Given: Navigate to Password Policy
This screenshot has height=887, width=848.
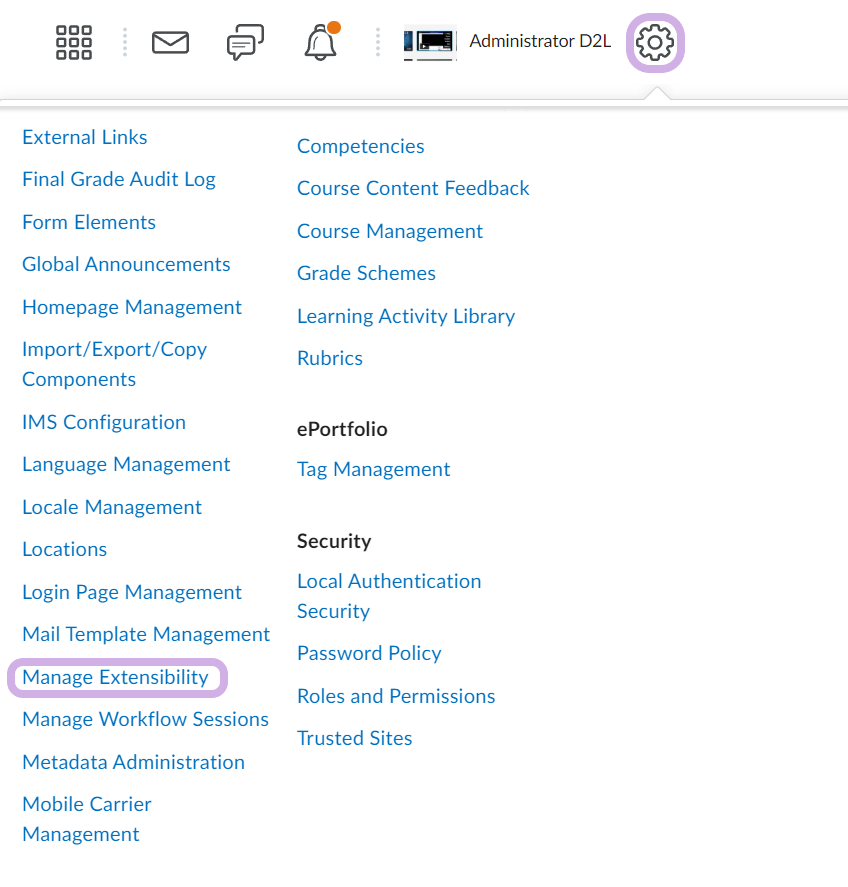Looking at the screenshot, I should click(369, 653).
